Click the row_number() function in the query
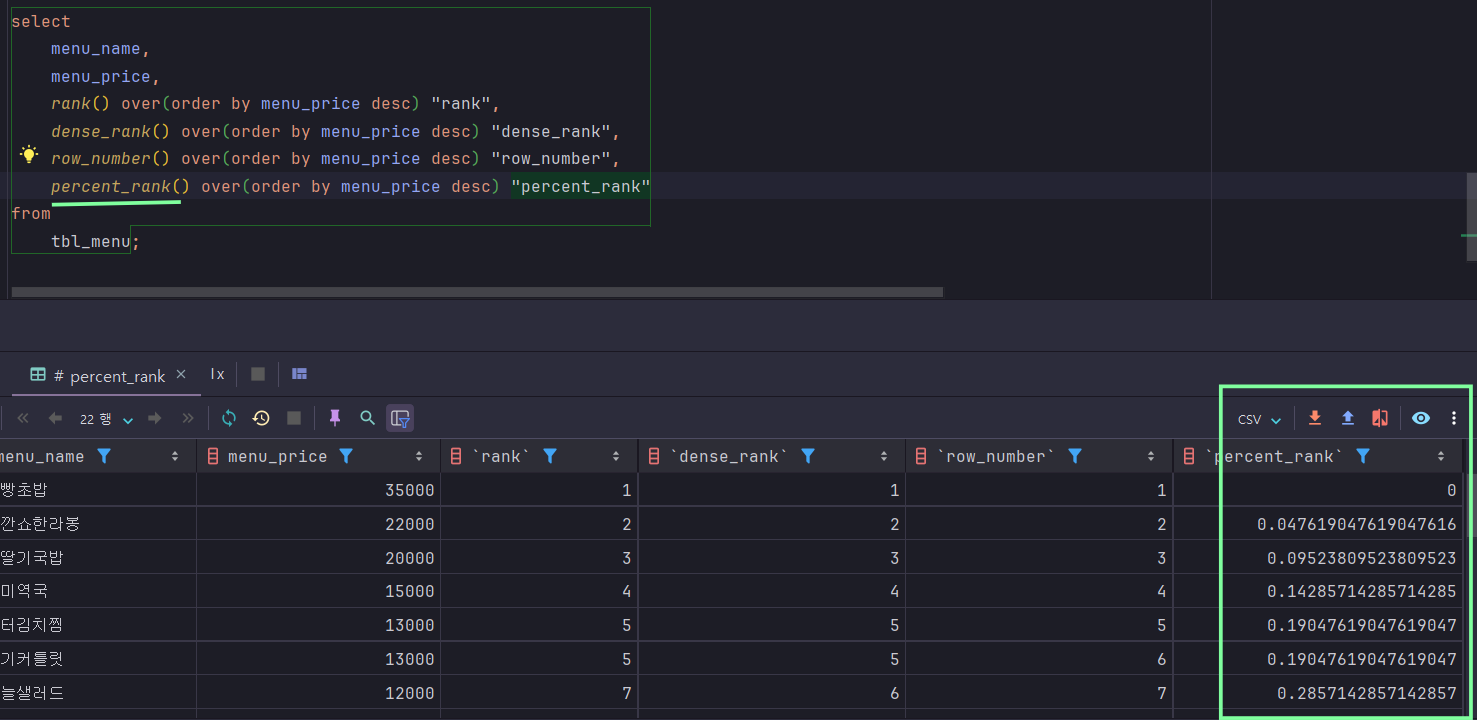Viewport: 1477px width, 720px height. 110,158
